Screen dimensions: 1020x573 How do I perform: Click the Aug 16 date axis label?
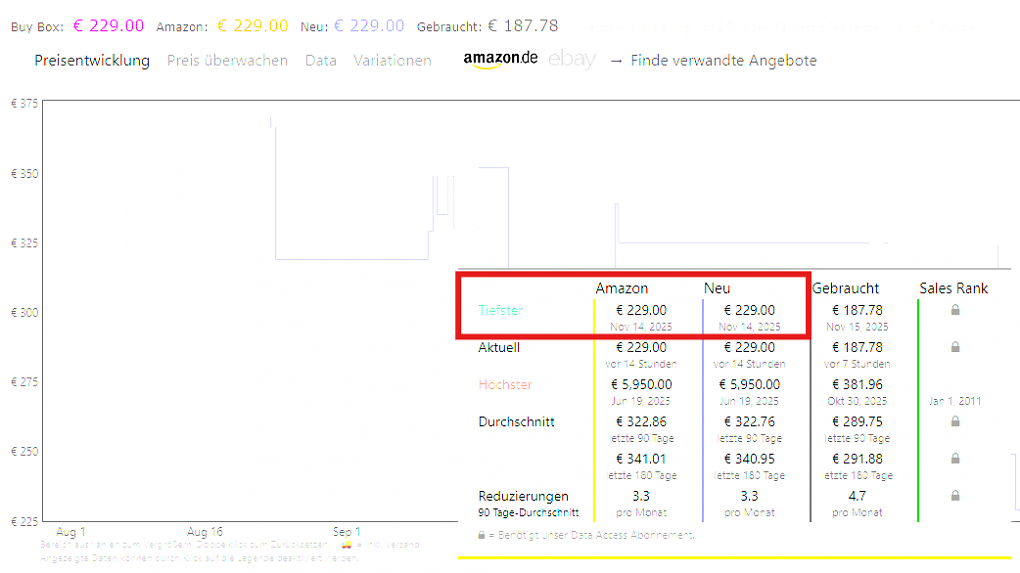pos(204,532)
